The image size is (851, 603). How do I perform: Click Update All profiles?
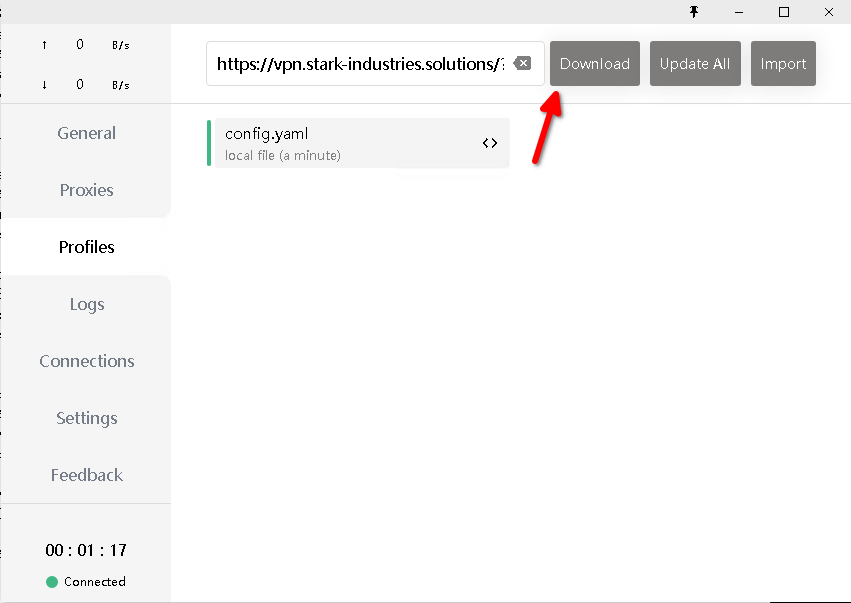[x=695, y=64]
